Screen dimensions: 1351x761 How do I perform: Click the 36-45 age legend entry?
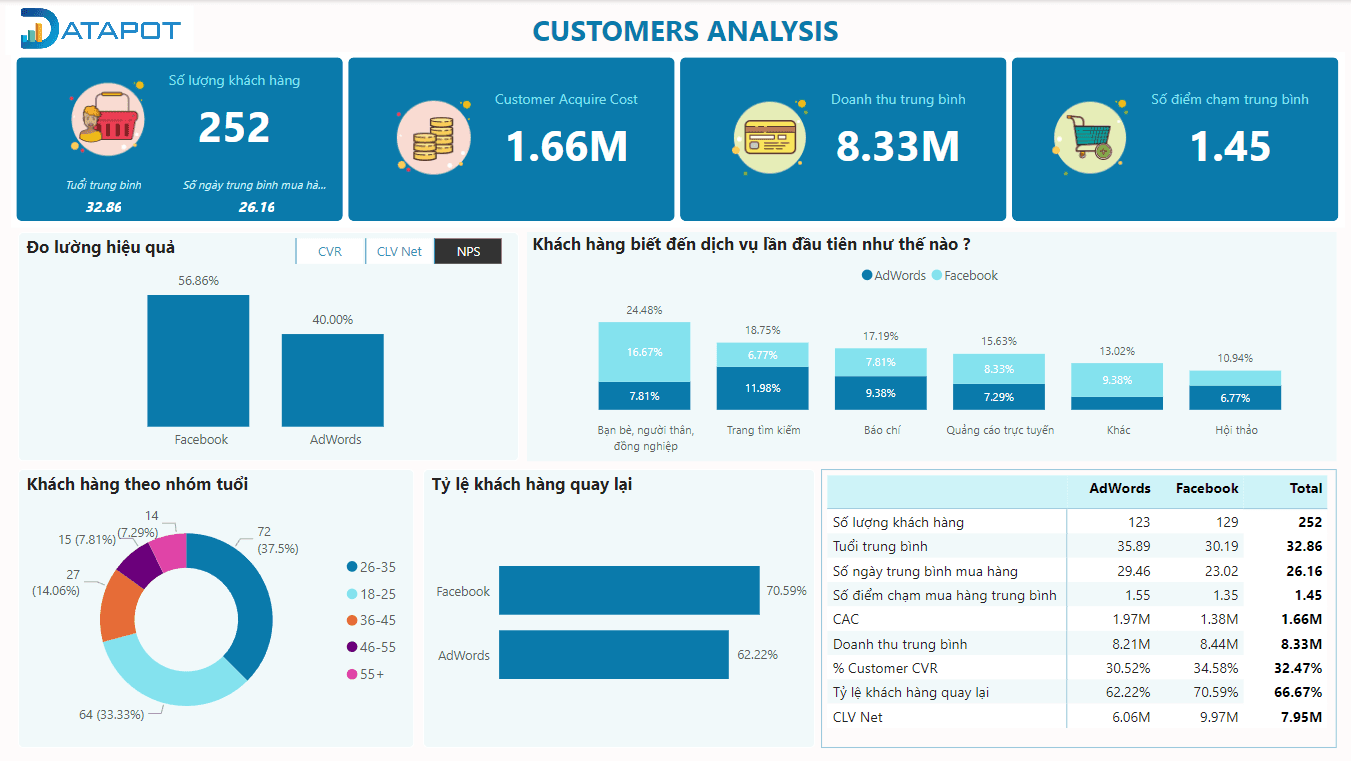point(371,621)
